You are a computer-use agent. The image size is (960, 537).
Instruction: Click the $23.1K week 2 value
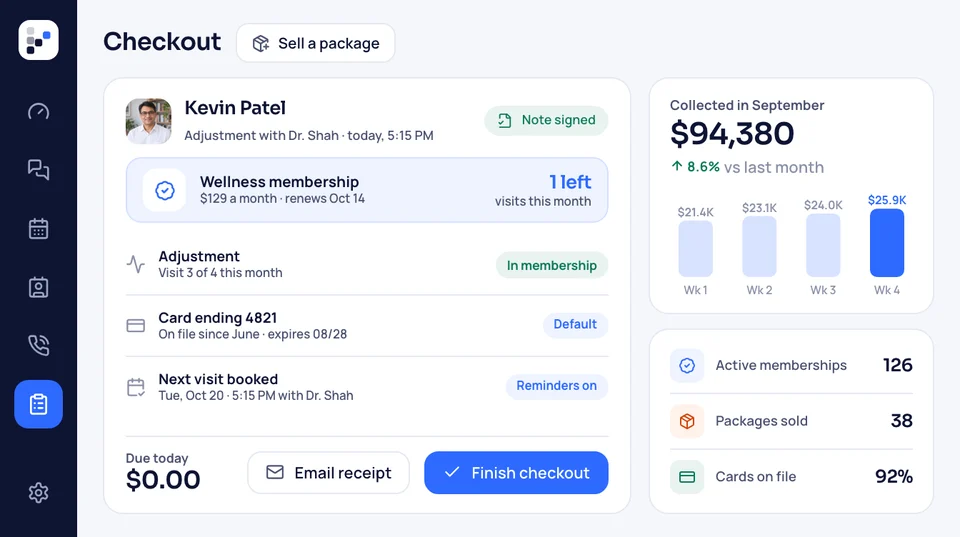click(759, 208)
